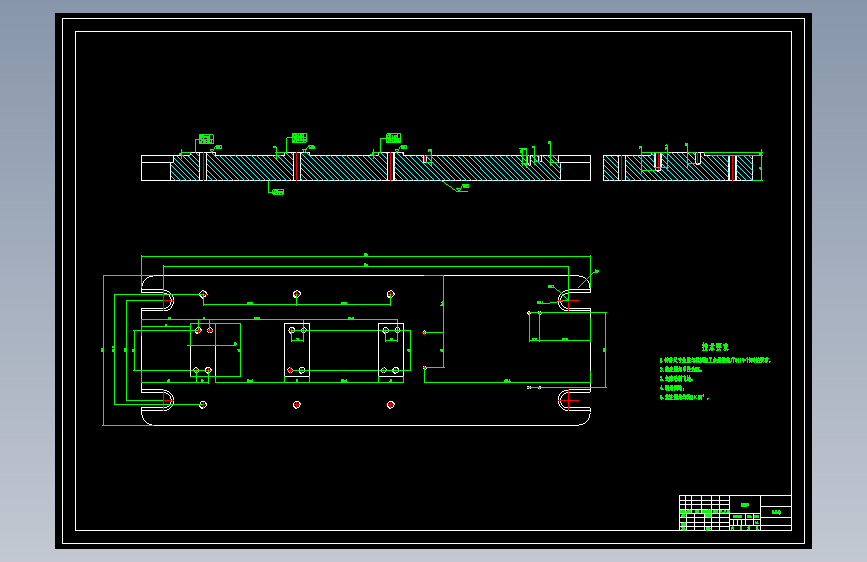The height and width of the screenshot is (562, 867).
Task: Click the leftmost four-hole rectangular pad in plan view
Action: pos(203,350)
